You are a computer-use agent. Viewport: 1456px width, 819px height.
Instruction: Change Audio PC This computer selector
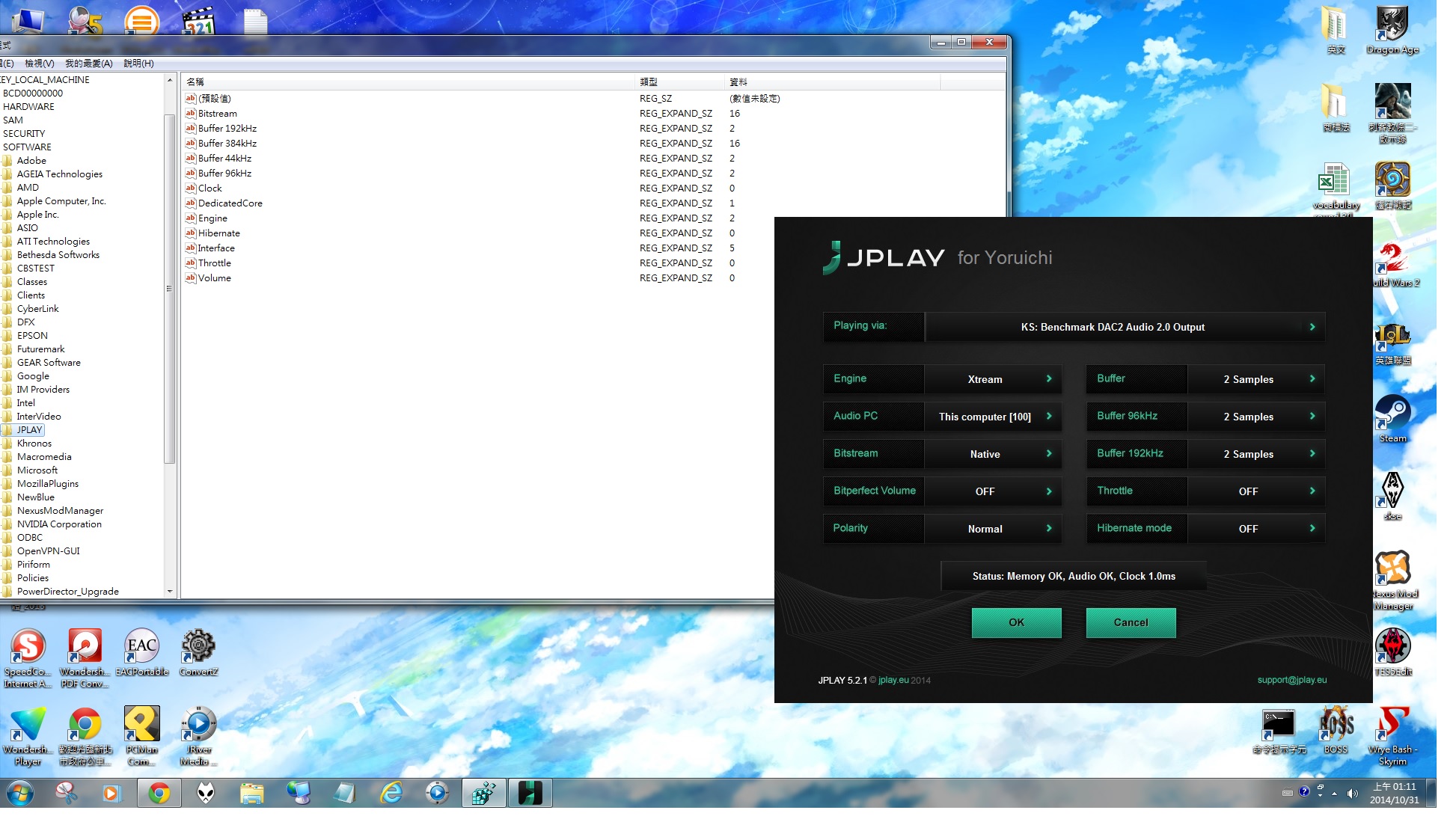[993, 417]
